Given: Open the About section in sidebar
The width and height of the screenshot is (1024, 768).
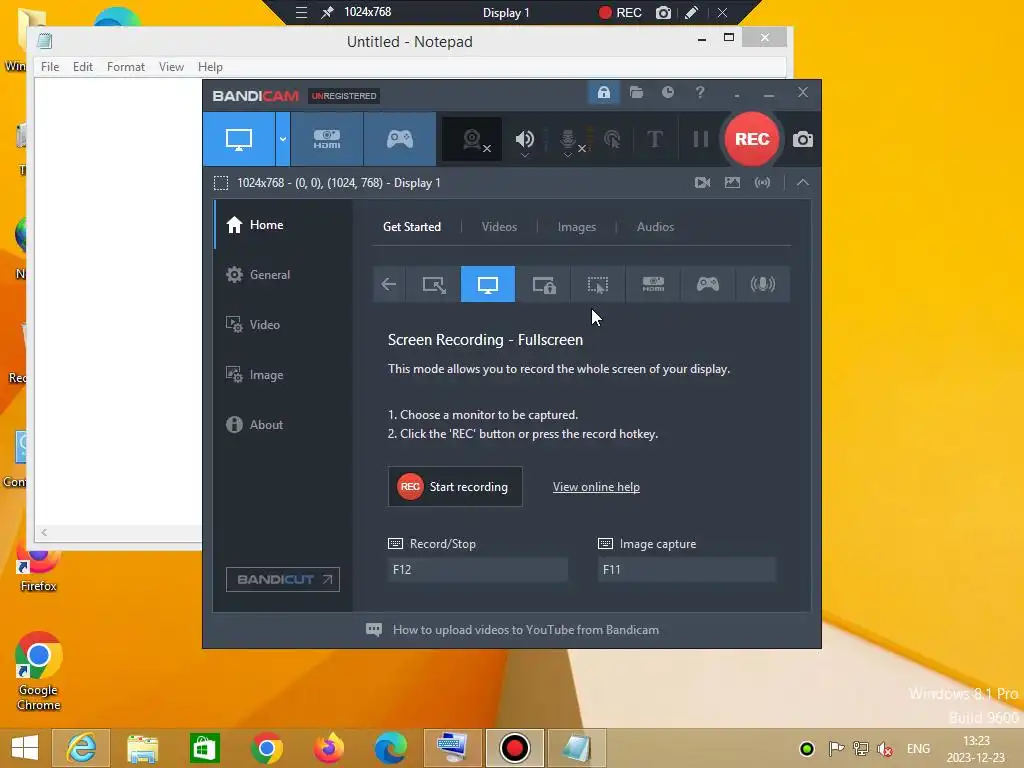Looking at the screenshot, I should [283, 424].
